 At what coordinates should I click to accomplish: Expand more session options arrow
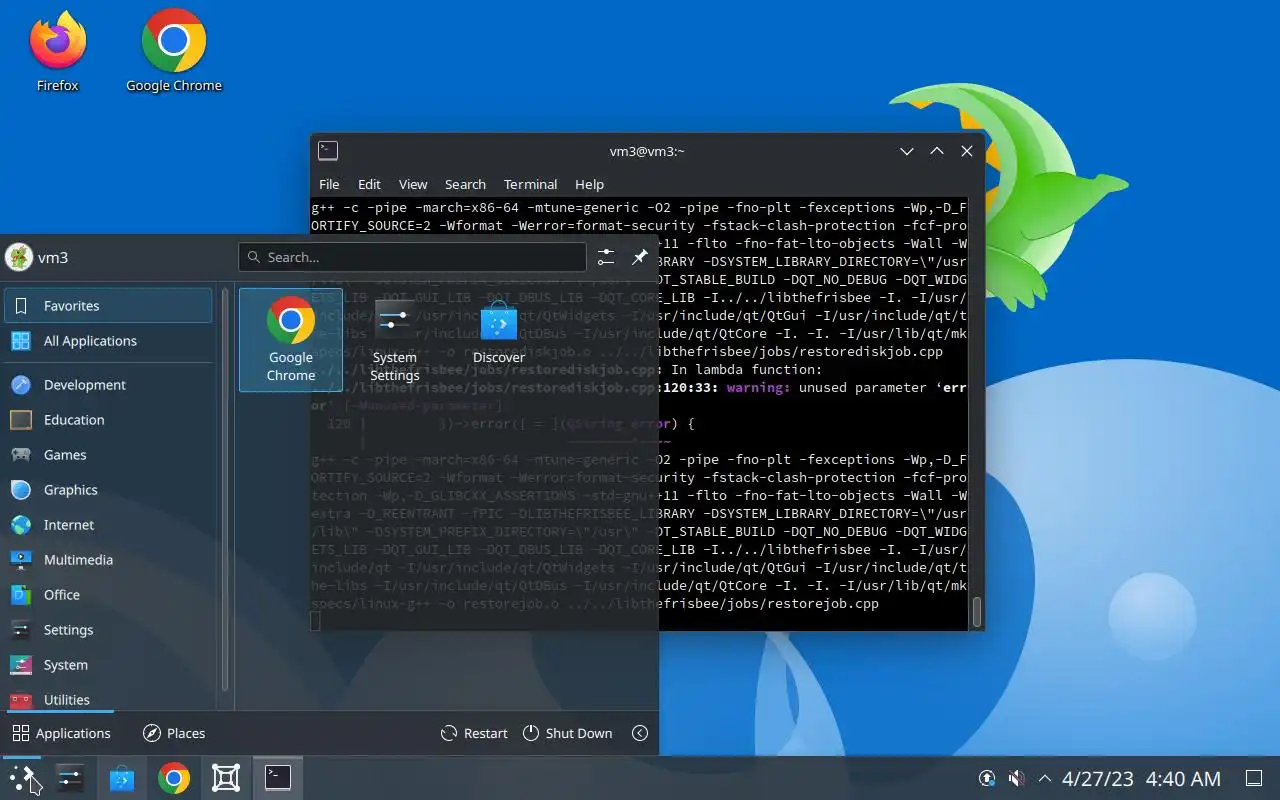tap(640, 733)
